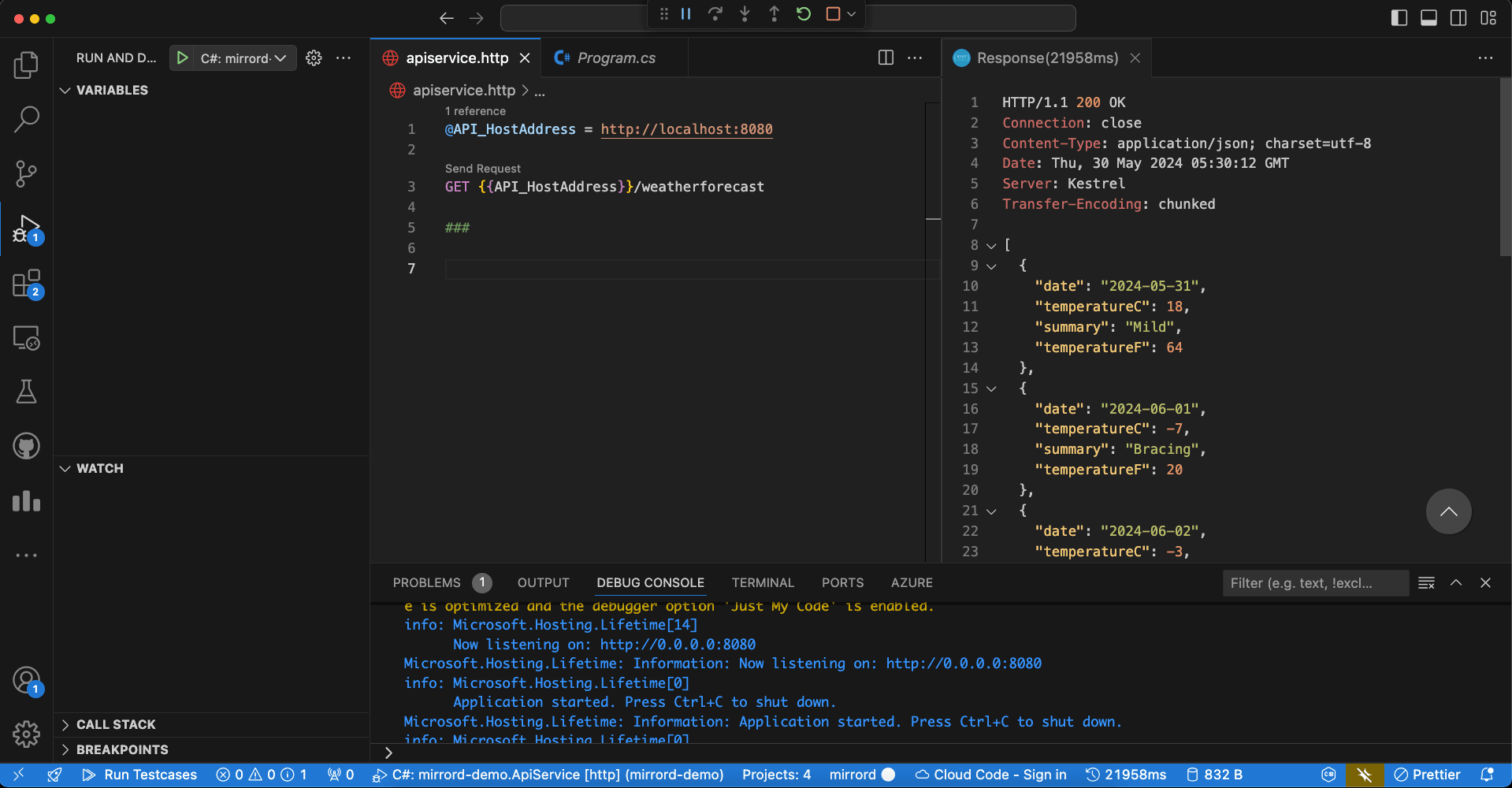
Task: Toggle the bottom panel visibility
Action: 1428,18
